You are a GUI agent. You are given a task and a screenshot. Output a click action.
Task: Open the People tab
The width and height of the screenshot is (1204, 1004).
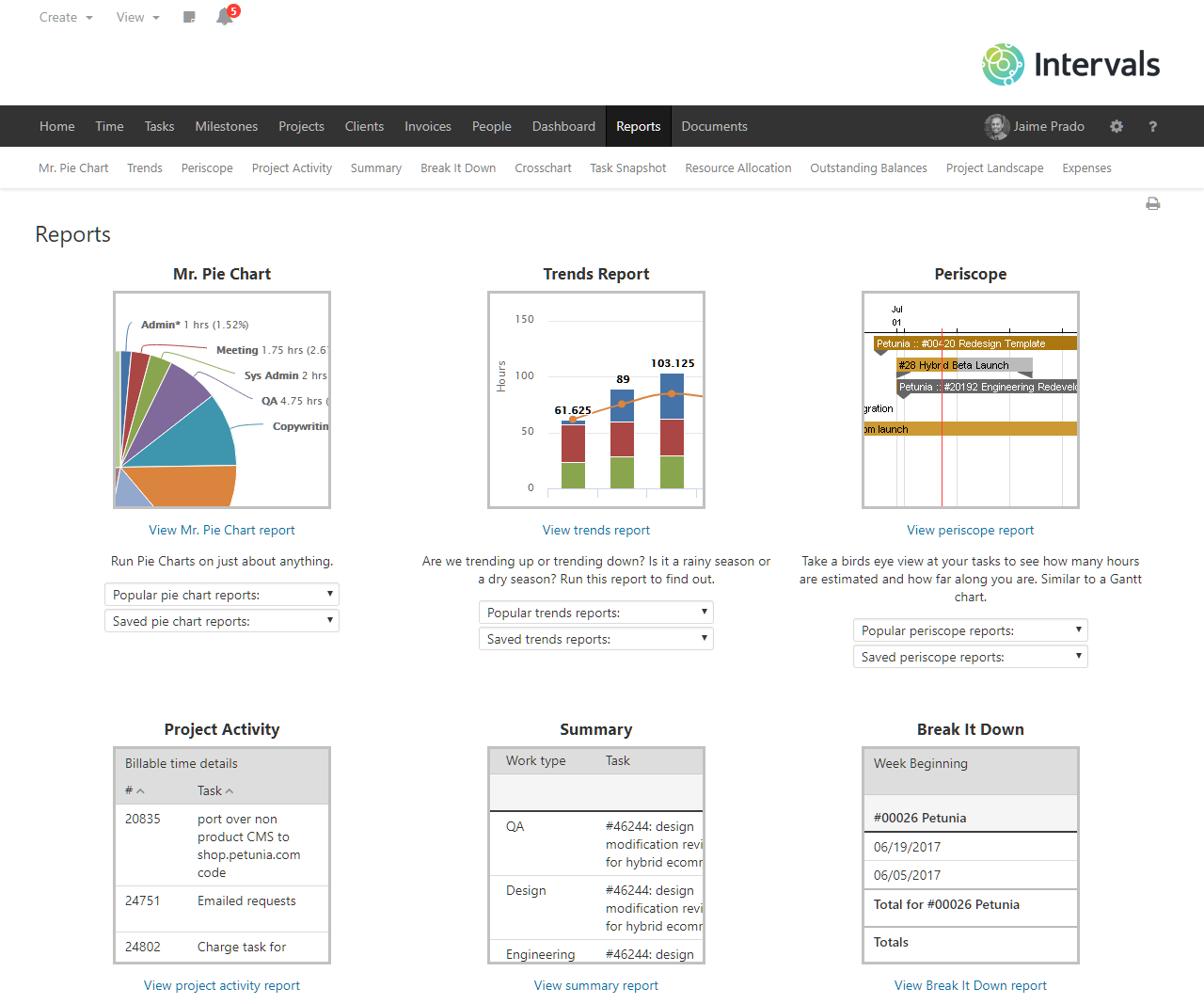click(x=492, y=126)
